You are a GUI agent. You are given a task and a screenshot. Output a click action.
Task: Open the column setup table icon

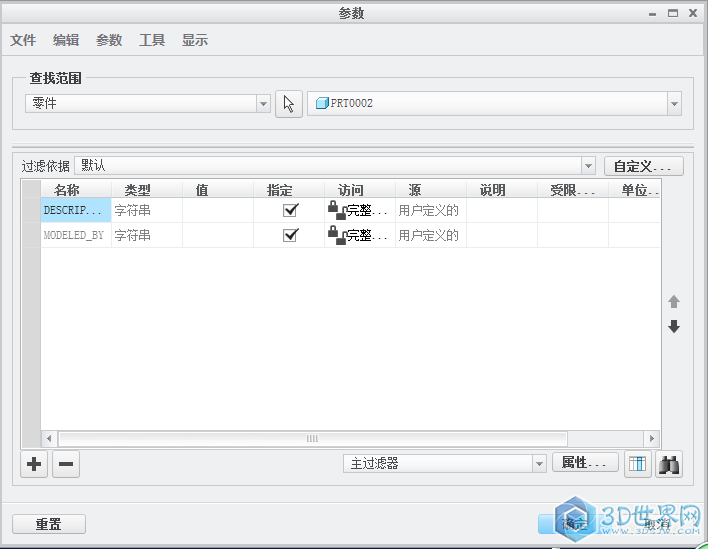point(638,464)
